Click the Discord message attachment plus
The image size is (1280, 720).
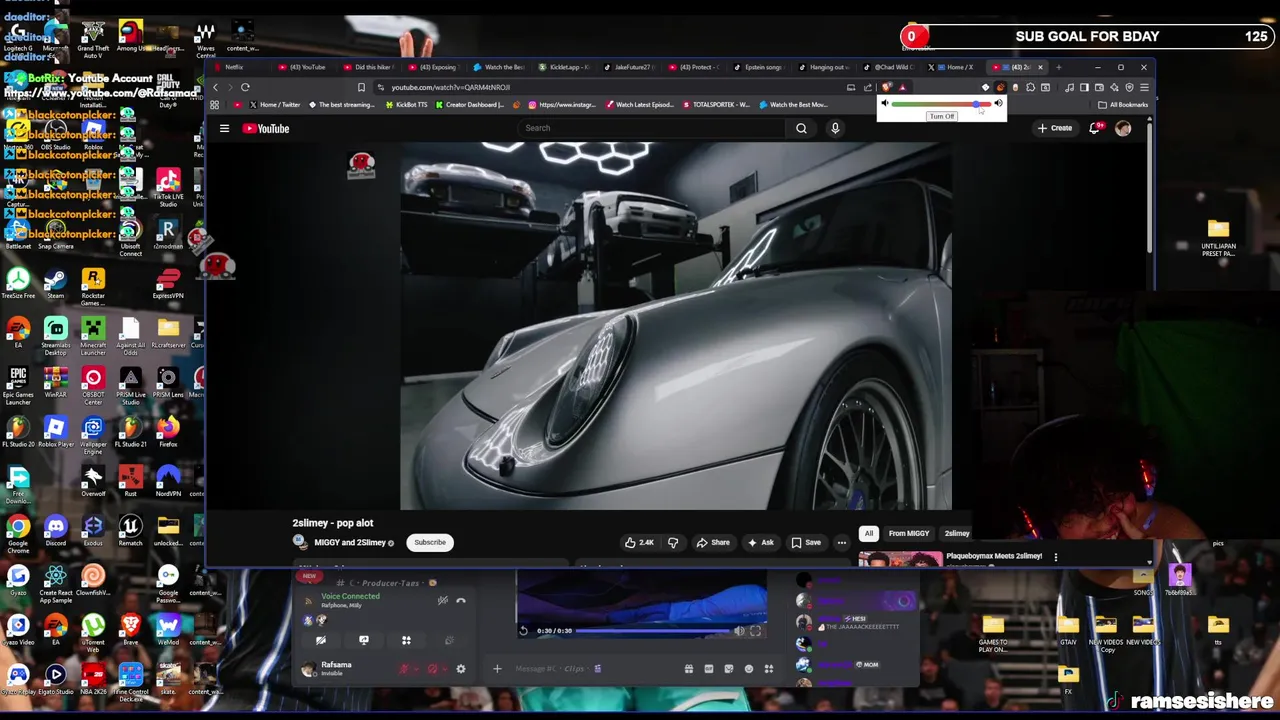point(497,669)
